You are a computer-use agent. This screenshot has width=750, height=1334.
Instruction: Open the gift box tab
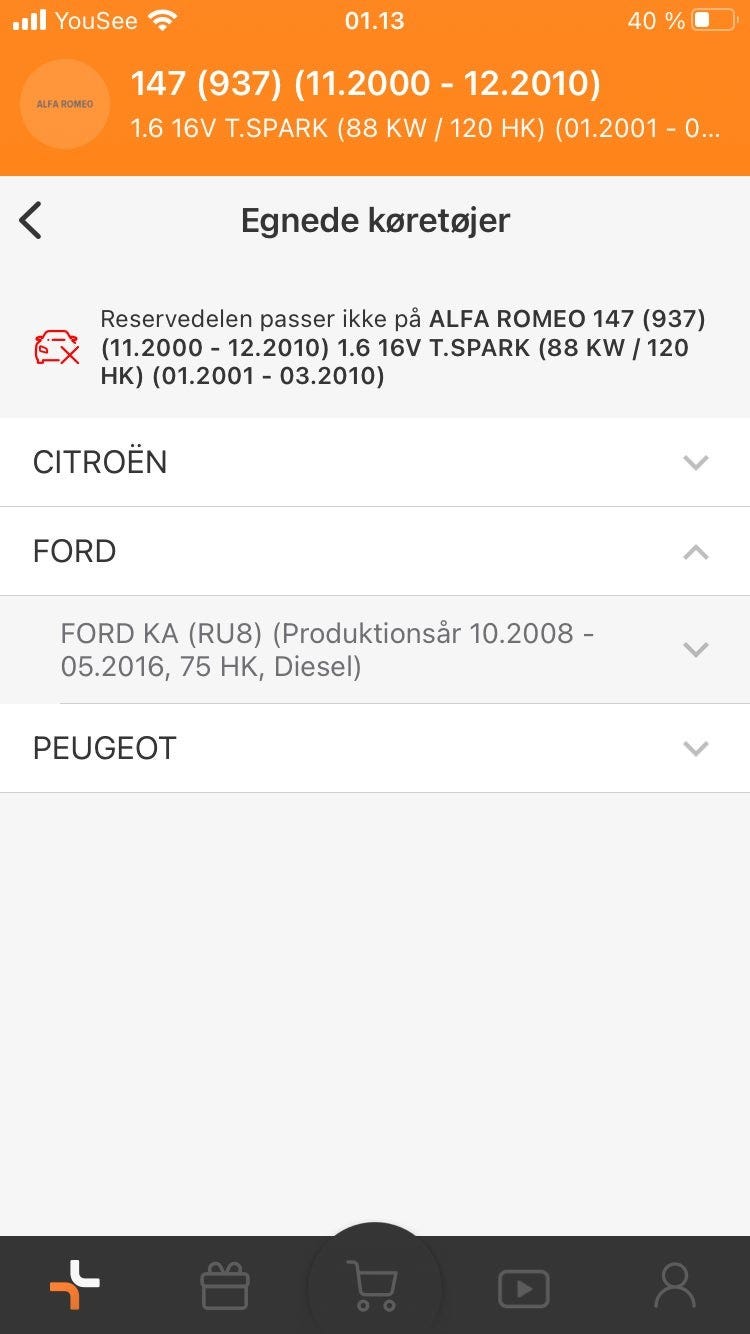225,1286
